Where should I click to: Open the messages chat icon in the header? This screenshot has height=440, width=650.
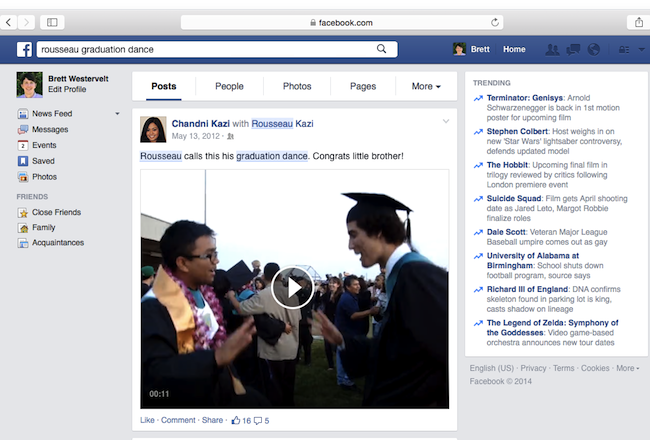coord(573,50)
